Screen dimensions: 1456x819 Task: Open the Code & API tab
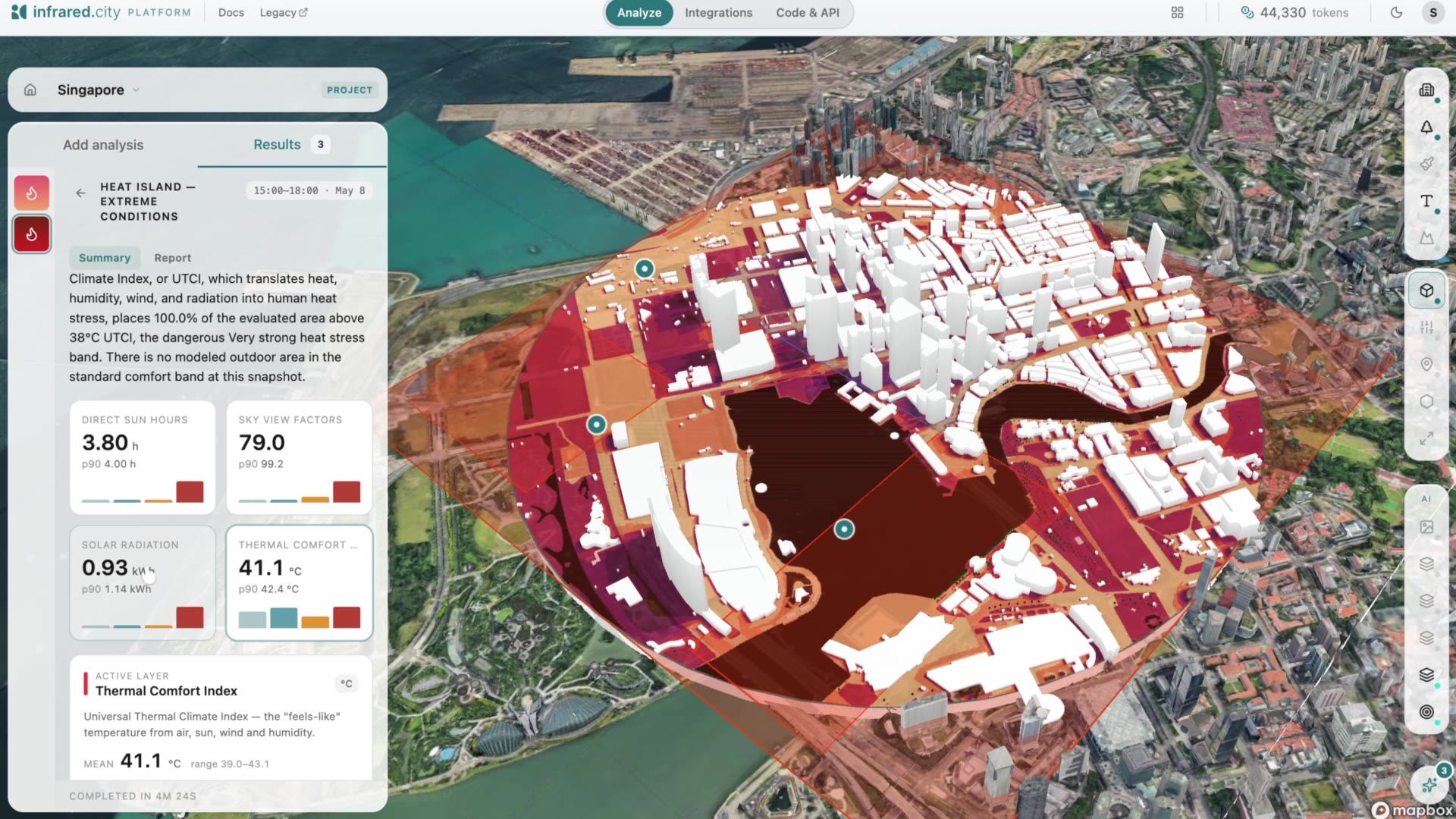[808, 13]
